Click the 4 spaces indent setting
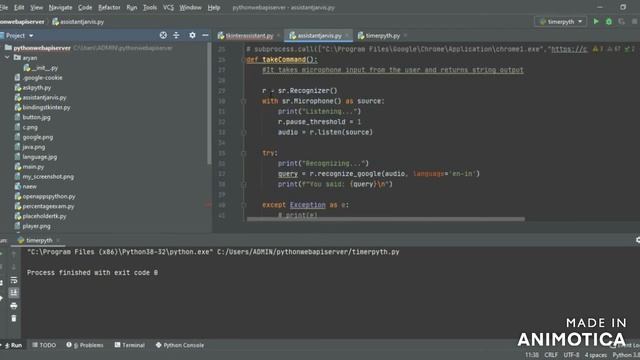The height and width of the screenshot is (360, 640). 596,355
